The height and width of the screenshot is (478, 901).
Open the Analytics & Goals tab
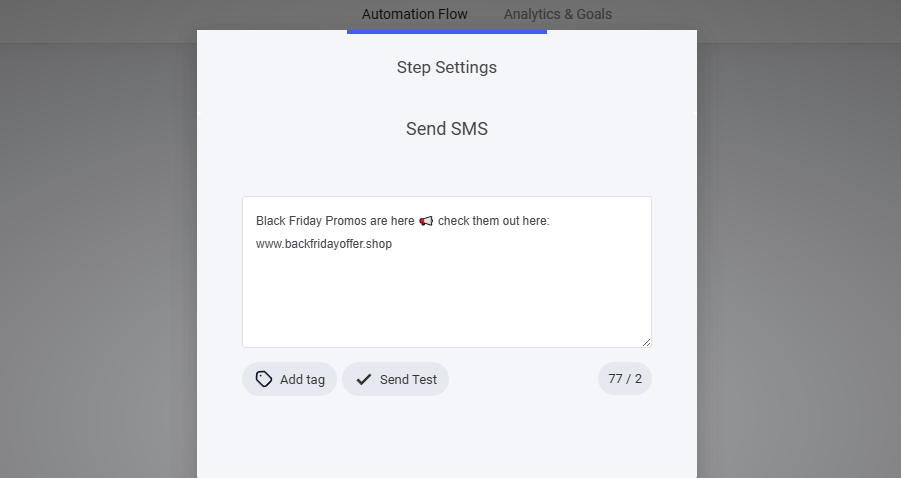pos(557,14)
